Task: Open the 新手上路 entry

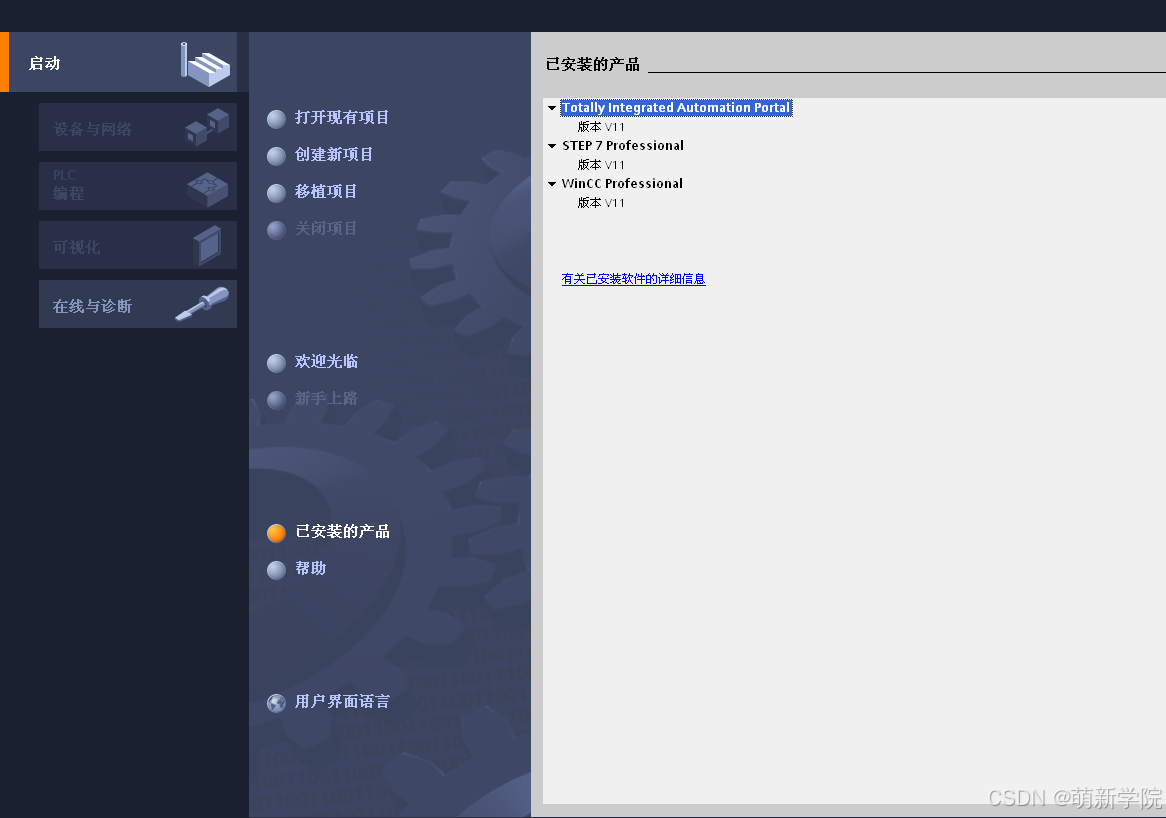Action: (x=326, y=399)
